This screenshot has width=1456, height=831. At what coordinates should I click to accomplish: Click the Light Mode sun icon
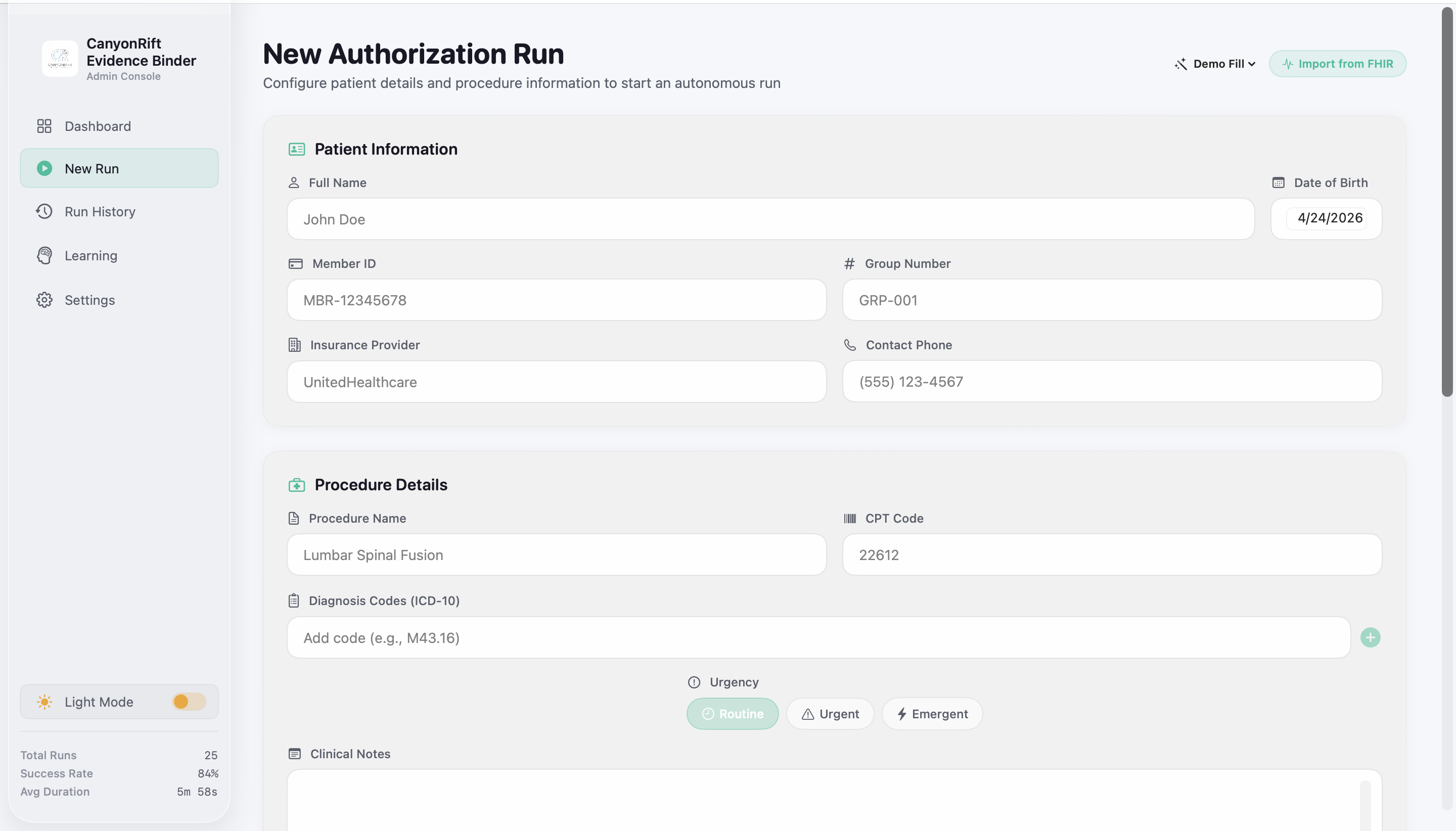[x=44, y=702]
